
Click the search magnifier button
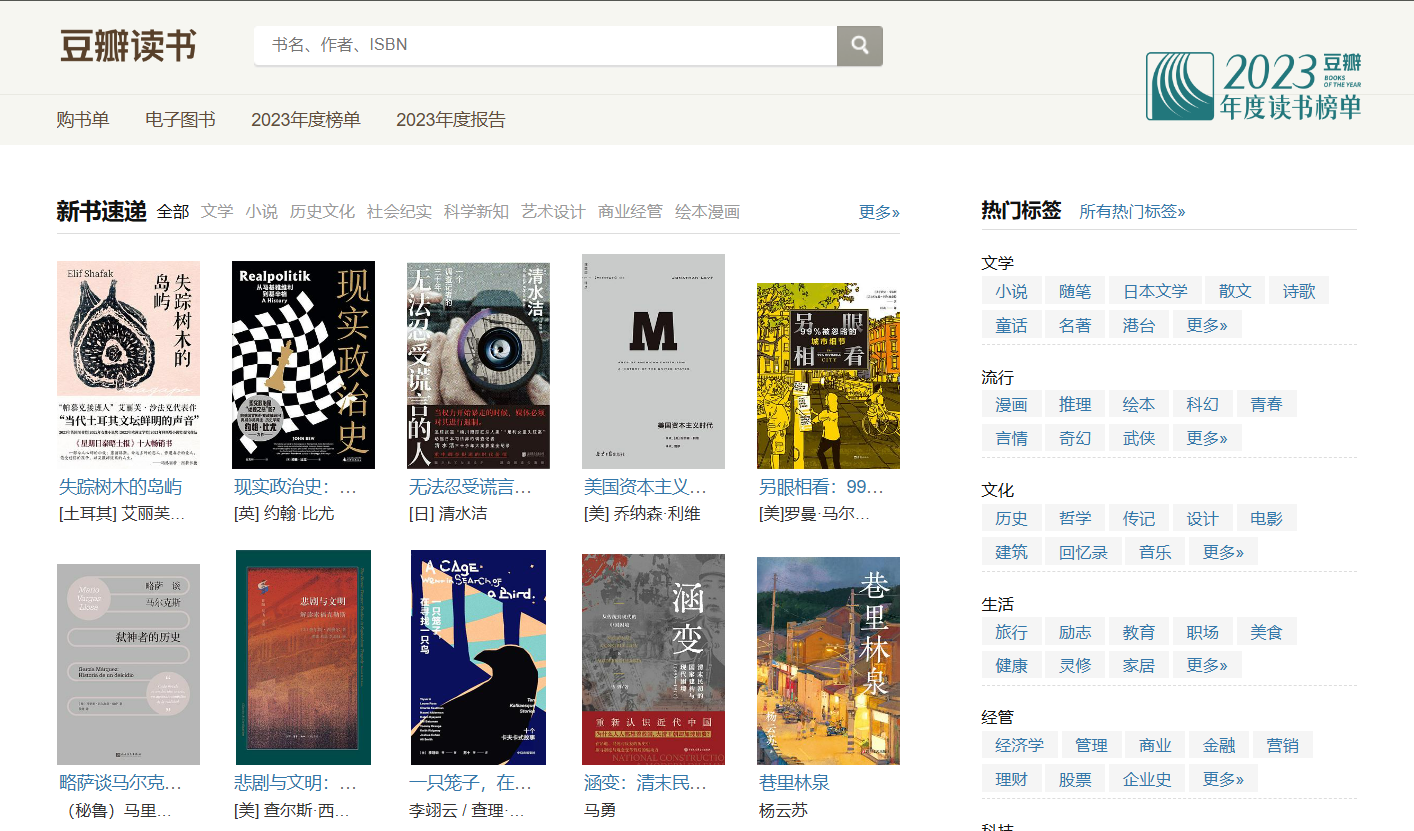click(859, 46)
